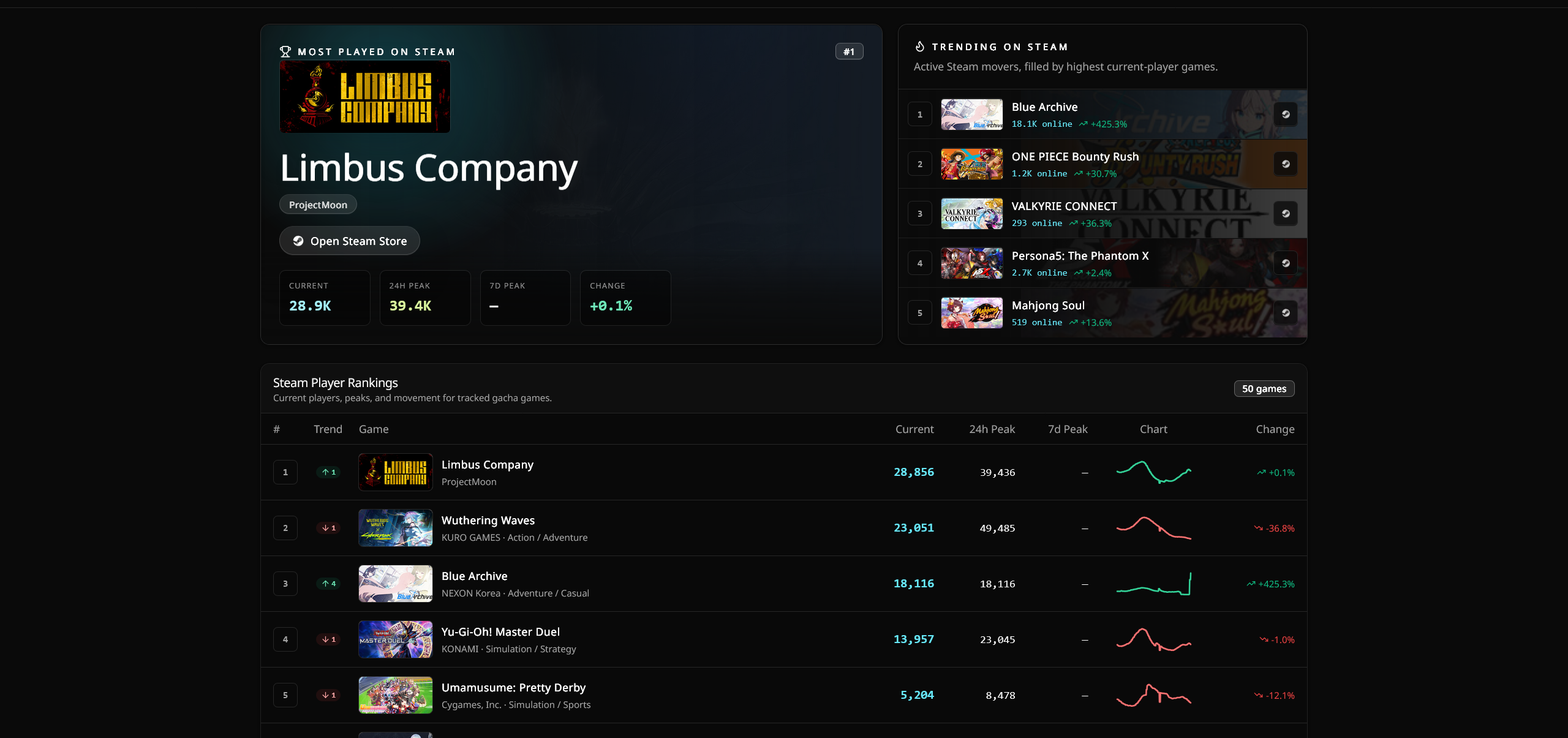This screenshot has width=1568, height=738.
Task: Click the up trend badge for Limbus Company
Action: pyautogui.click(x=329, y=472)
